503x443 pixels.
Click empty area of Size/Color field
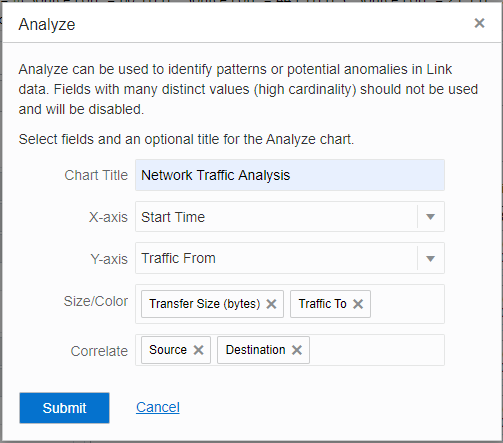(407, 304)
